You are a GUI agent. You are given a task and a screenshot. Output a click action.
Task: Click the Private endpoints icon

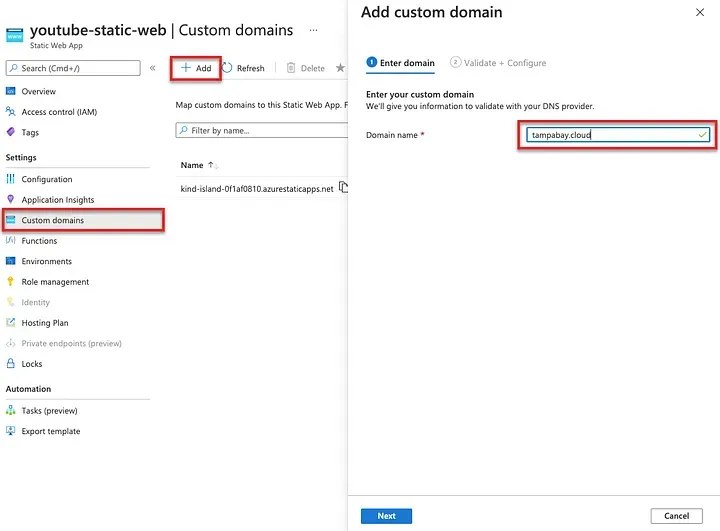tap(11, 343)
